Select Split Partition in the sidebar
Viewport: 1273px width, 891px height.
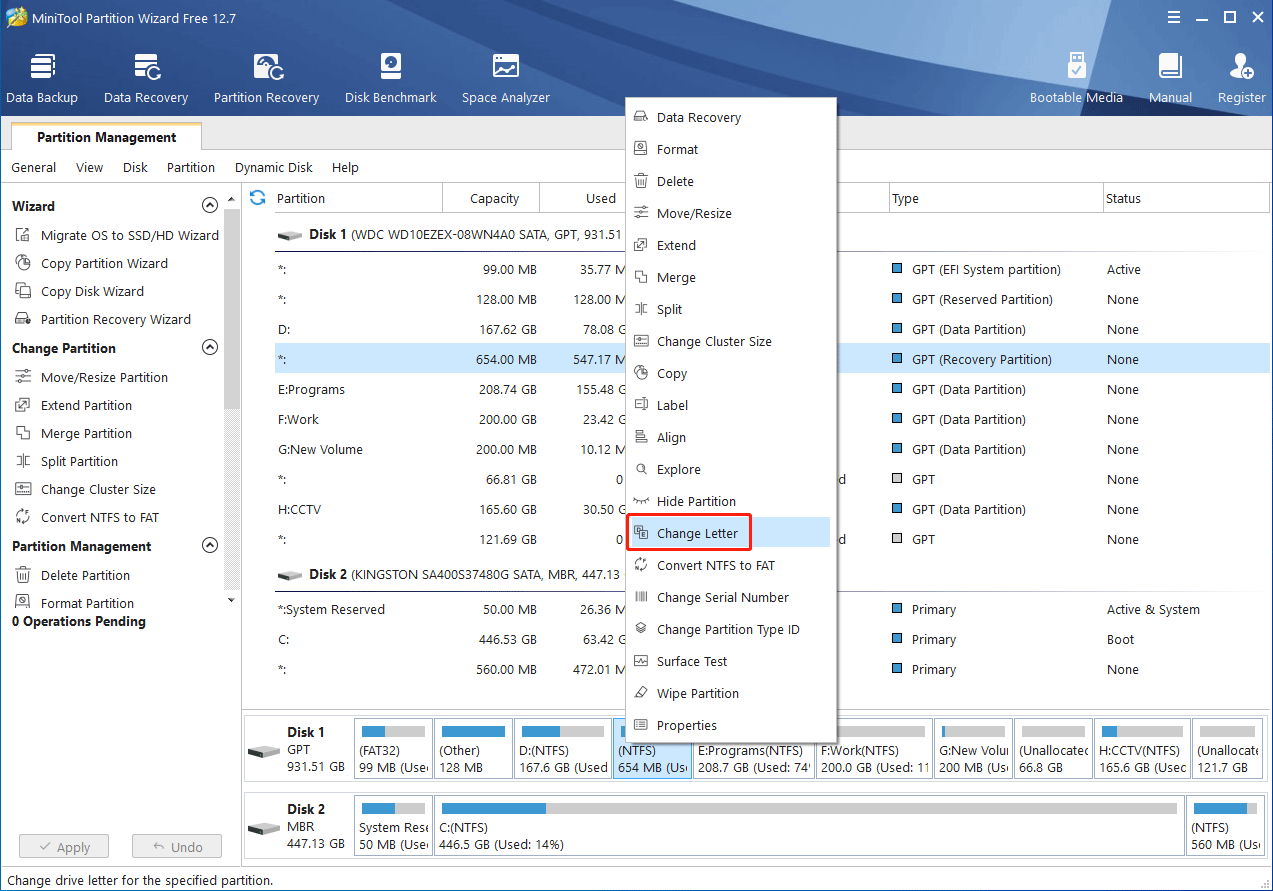tap(66, 461)
